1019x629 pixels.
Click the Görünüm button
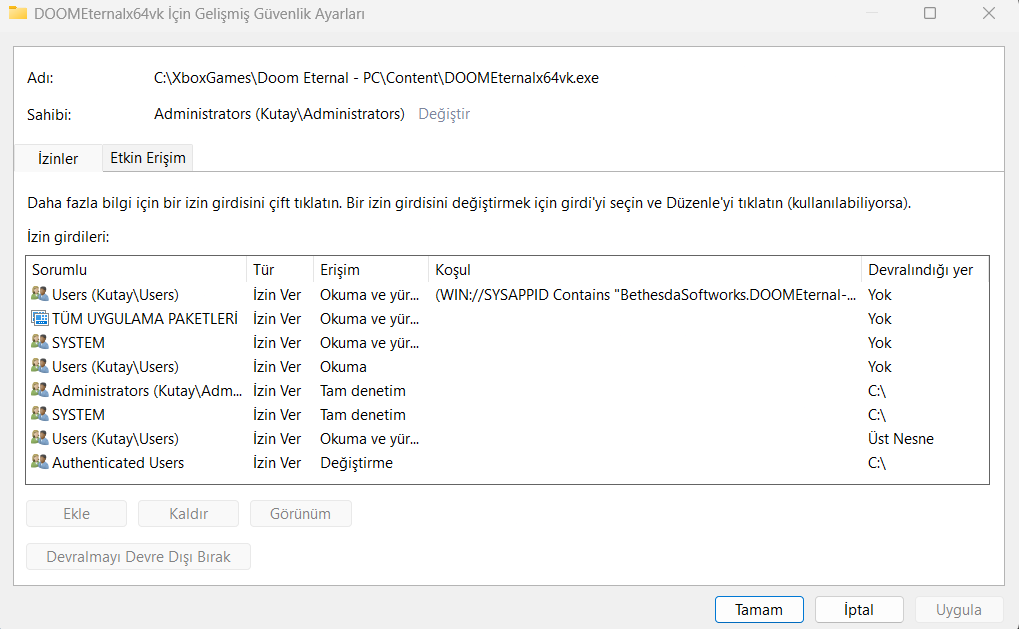pos(300,513)
